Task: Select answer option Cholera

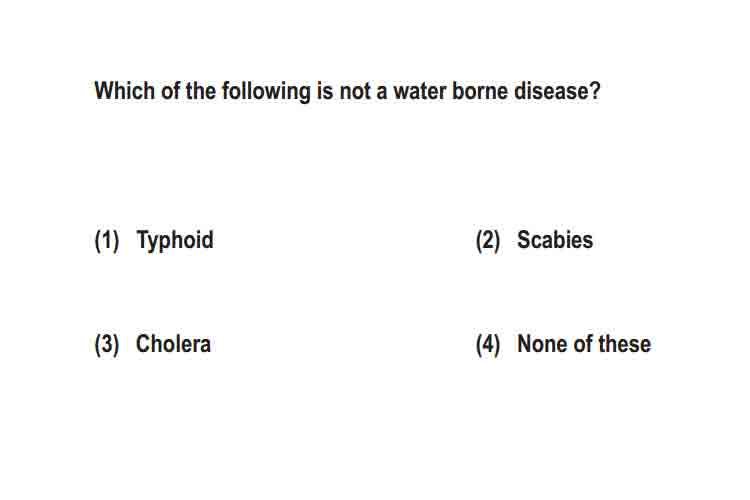Action: (x=173, y=344)
